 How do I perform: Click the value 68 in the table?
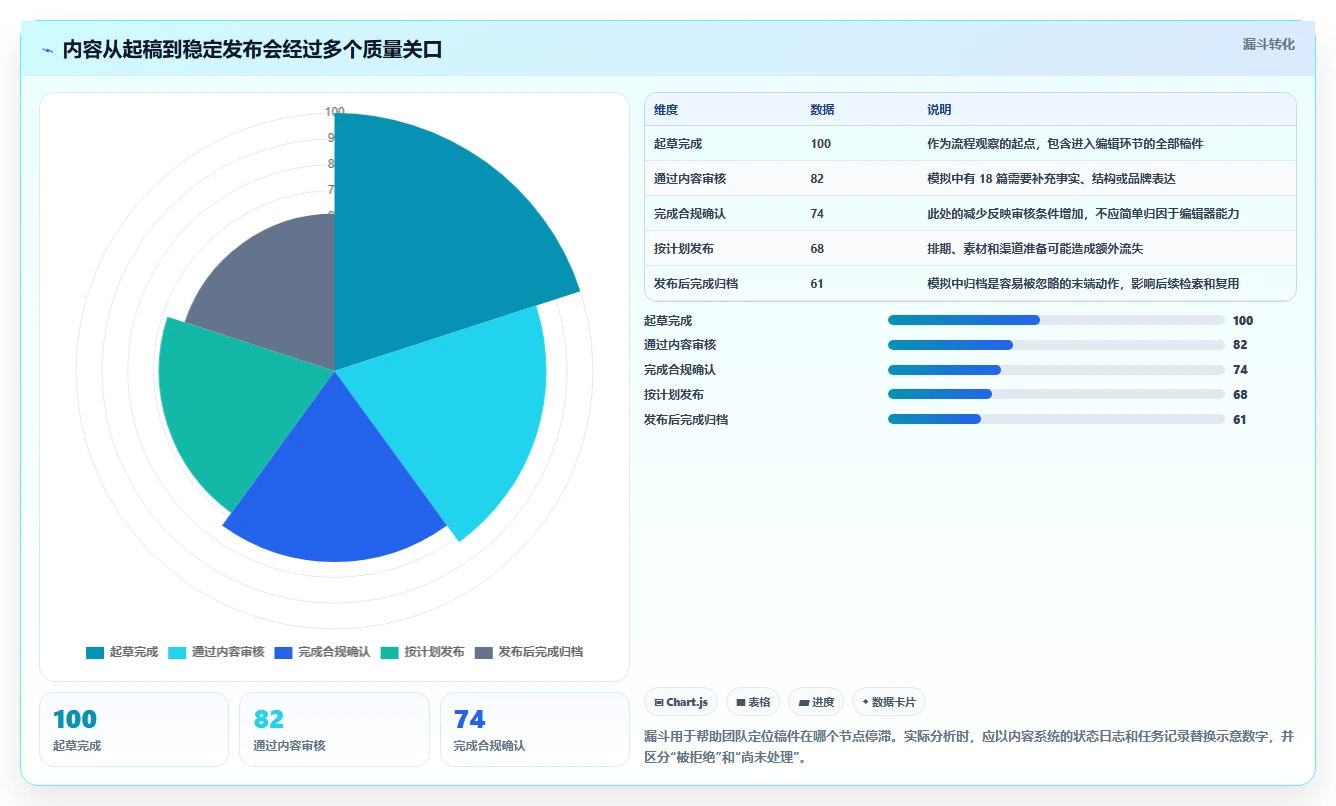[817, 249]
